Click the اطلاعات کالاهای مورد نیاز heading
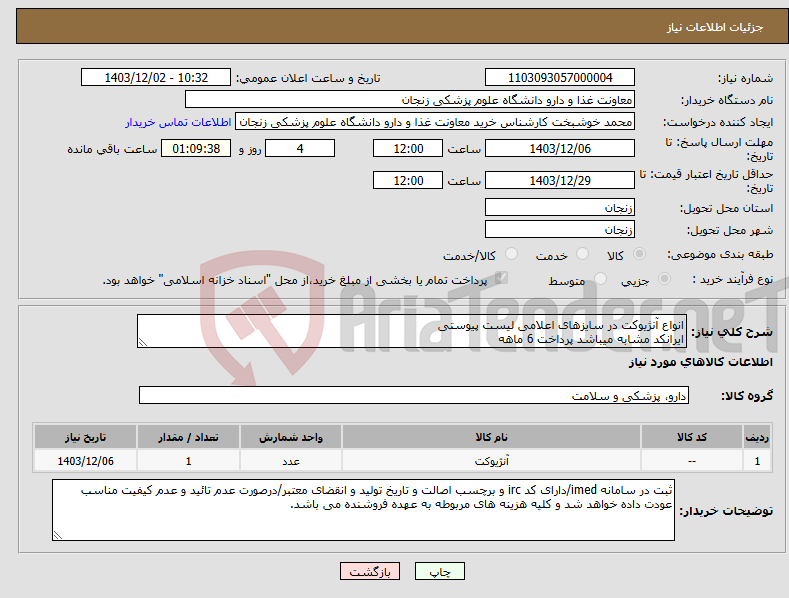Screen dimensions: 789x598 (x=700, y=362)
